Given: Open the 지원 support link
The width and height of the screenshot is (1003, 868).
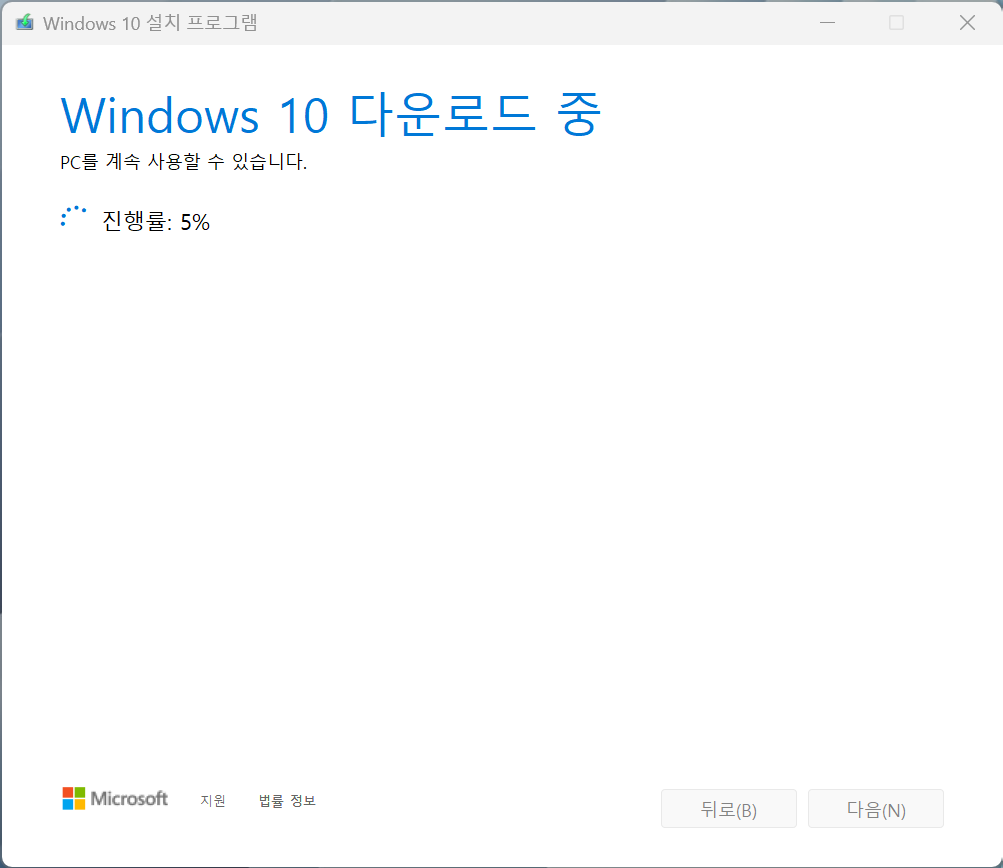Looking at the screenshot, I should coord(213,800).
